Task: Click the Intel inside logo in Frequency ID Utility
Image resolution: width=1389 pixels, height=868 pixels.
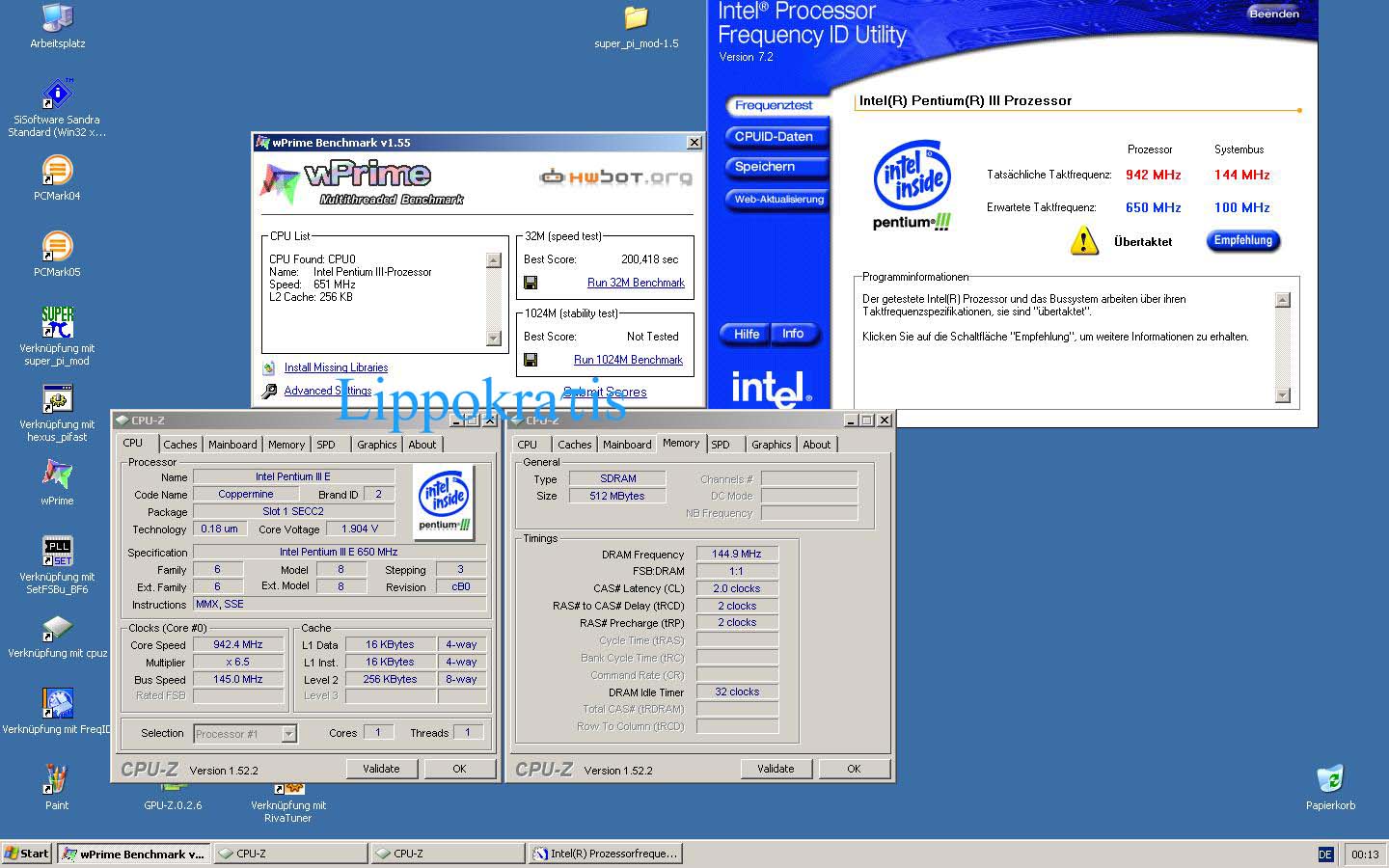Action: tap(912, 186)
